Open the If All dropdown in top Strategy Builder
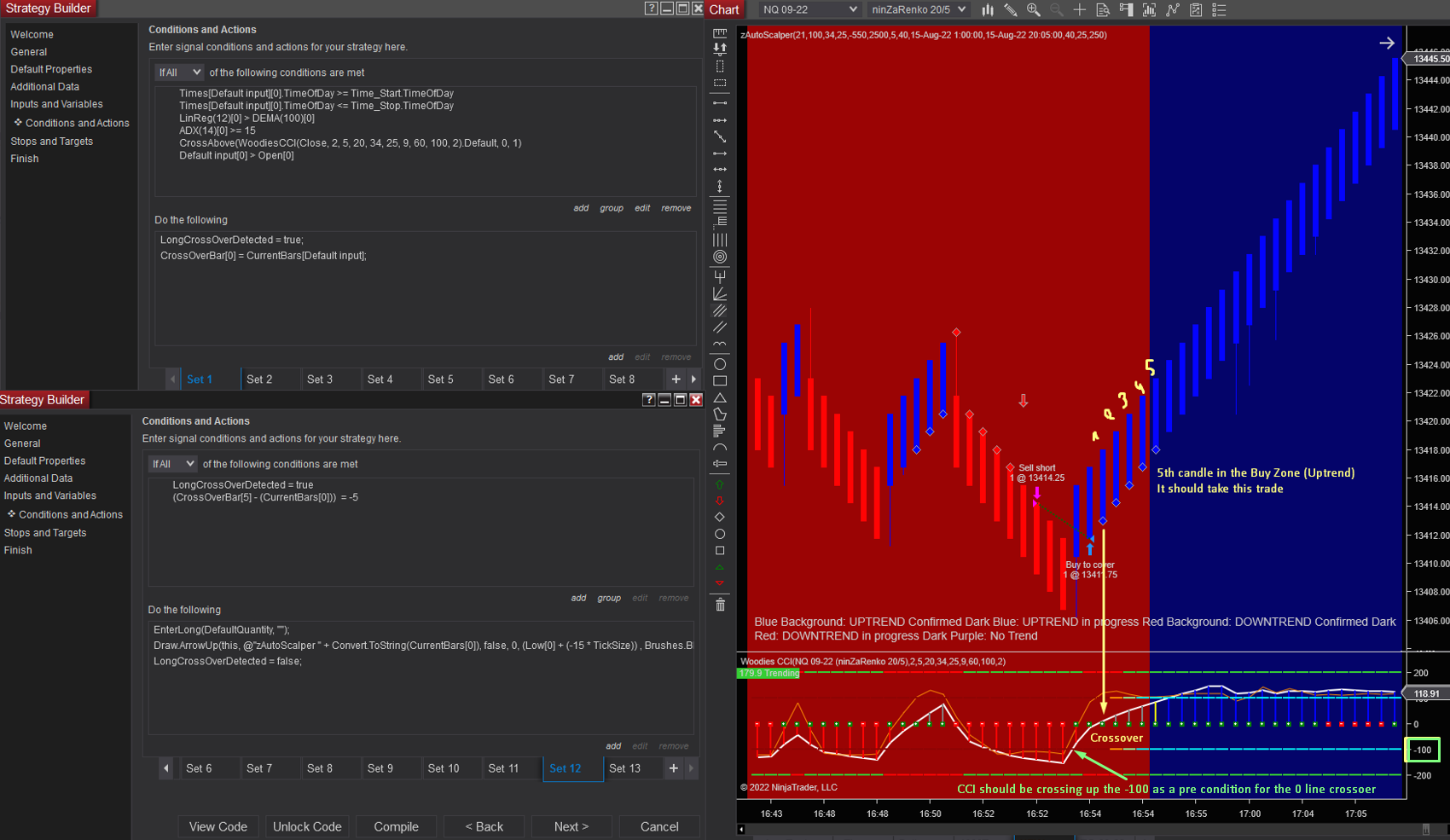Image resolution: width=1450 pixels, height=840 pixels. tap(179, 72)
